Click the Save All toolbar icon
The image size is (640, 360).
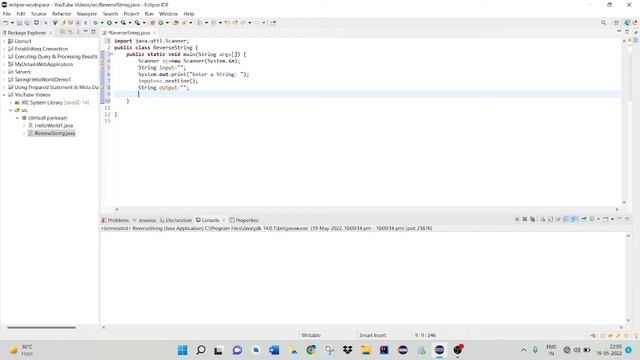point(27,23)
